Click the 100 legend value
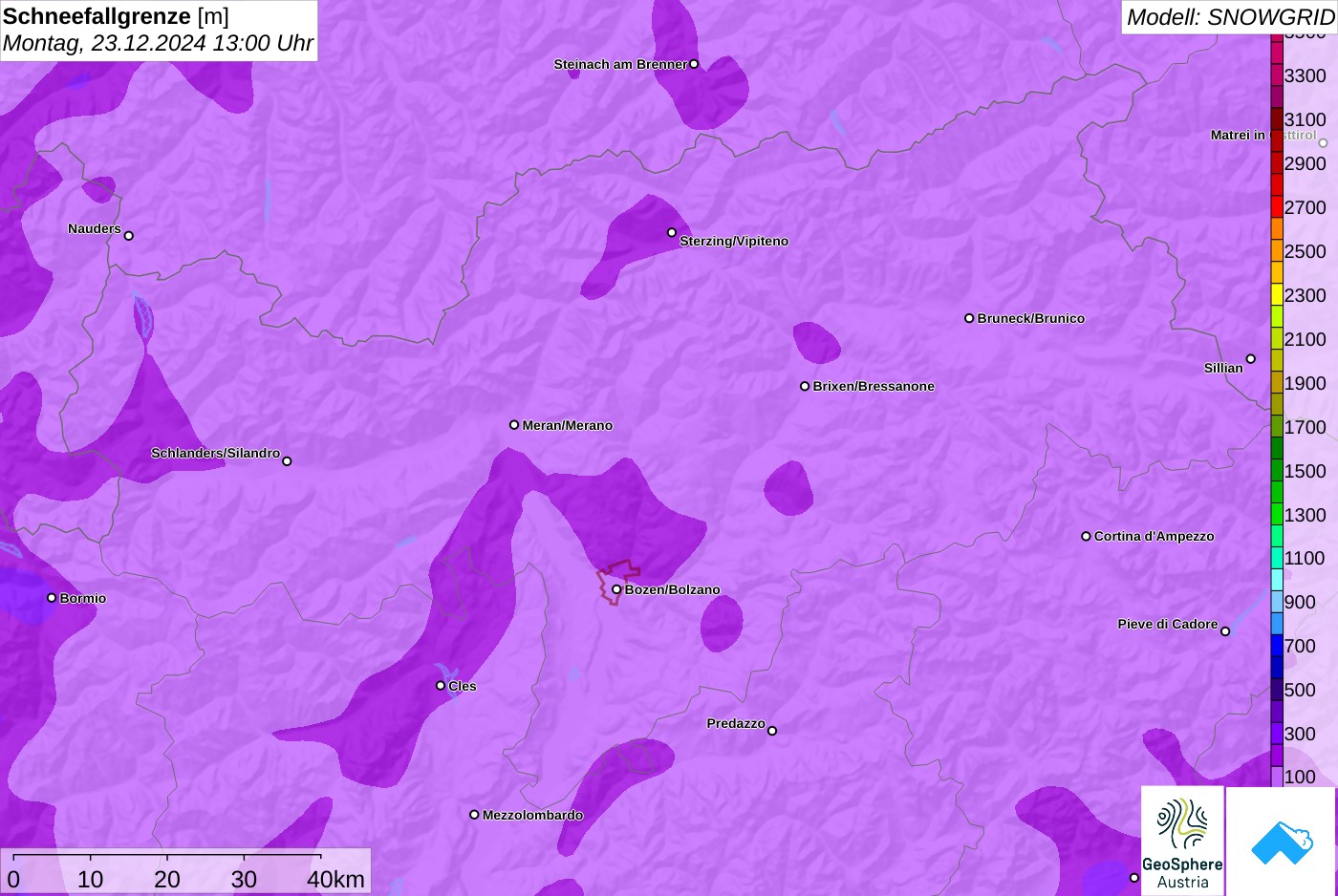 click(1300, 777)
